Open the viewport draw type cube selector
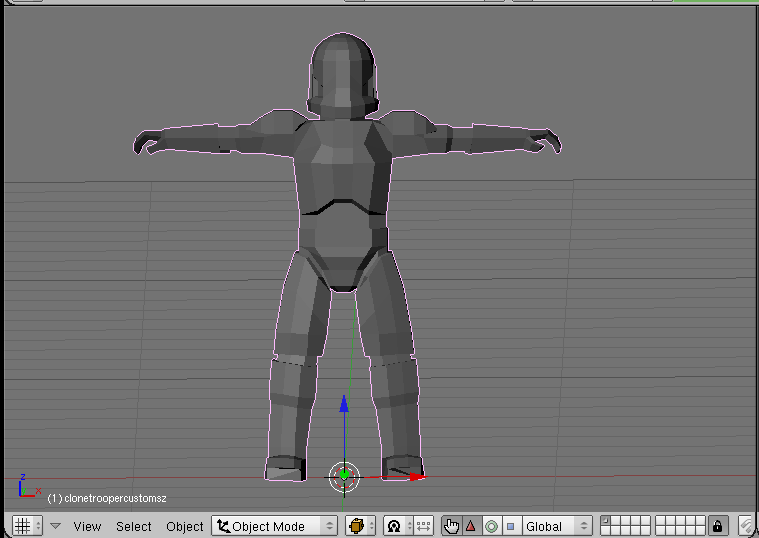This screenshot has height=538, width=759. click(361, 526)
